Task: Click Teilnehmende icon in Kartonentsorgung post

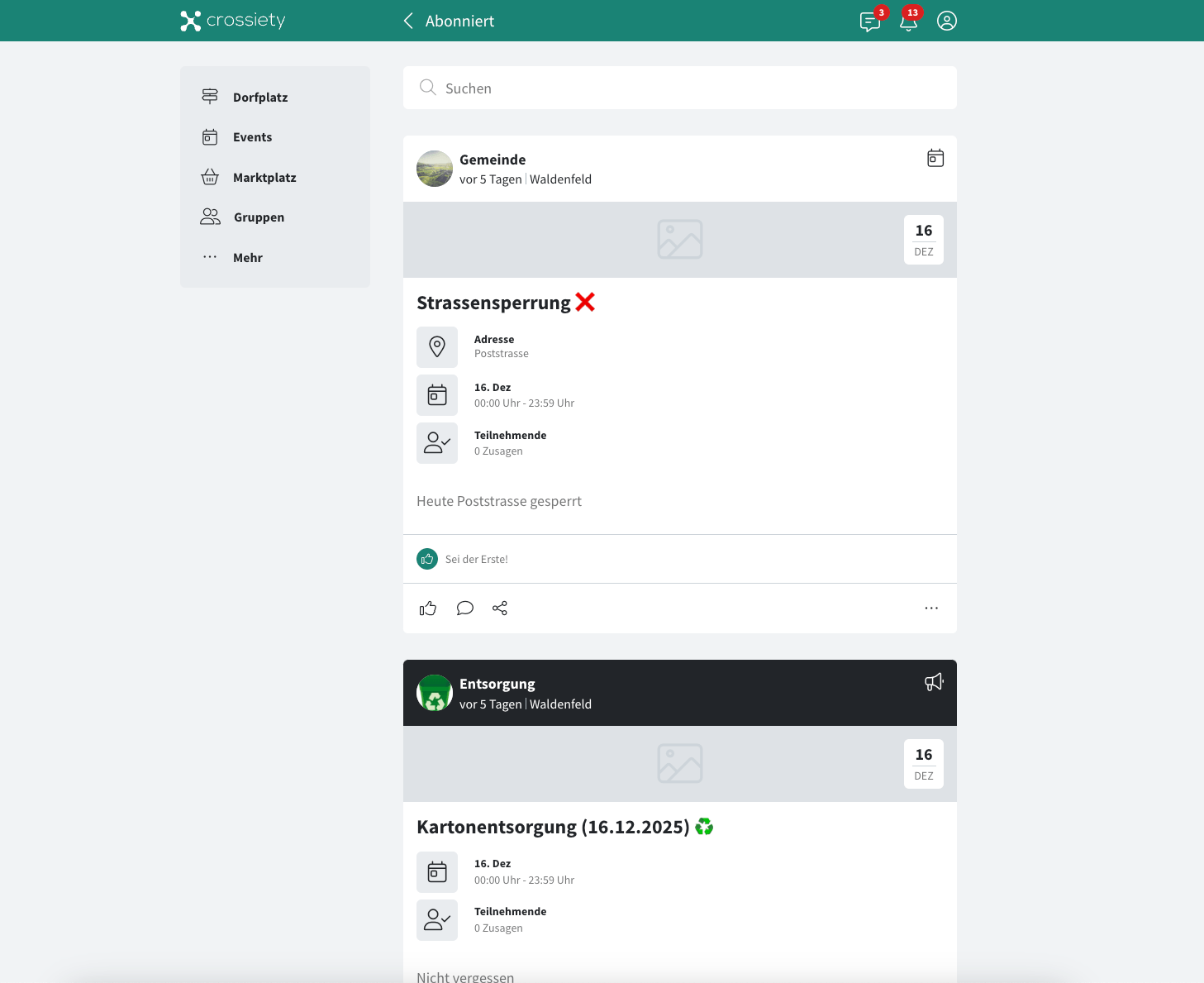Action: coord(437,920)
